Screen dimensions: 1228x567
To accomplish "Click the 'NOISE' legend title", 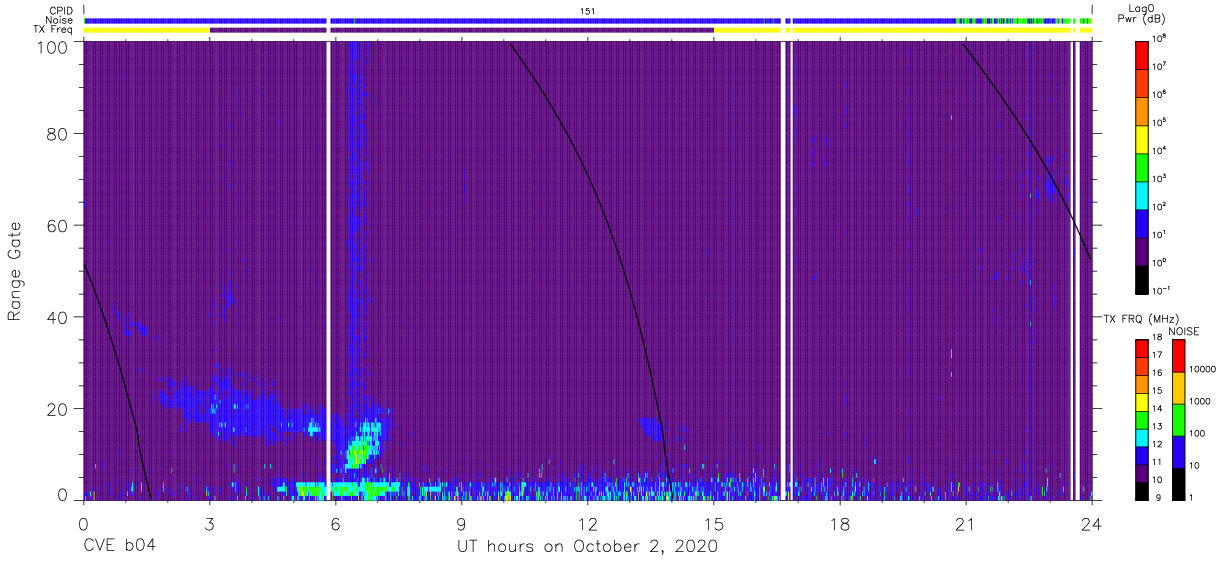I will point(1184,330).
